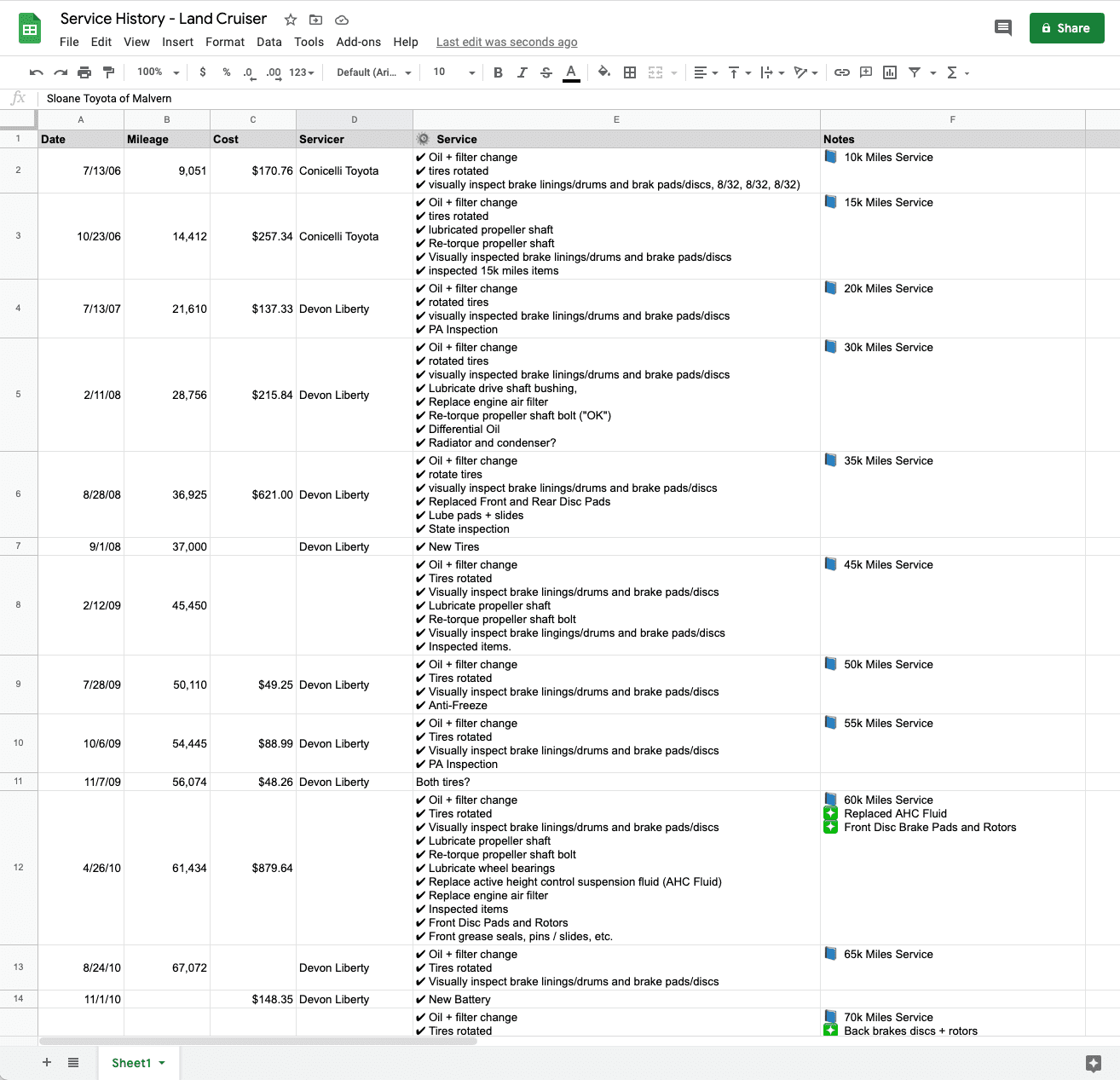Screen dimensions: 1120x1080
Task: Open the text color picker
Action: click(571, 72)
